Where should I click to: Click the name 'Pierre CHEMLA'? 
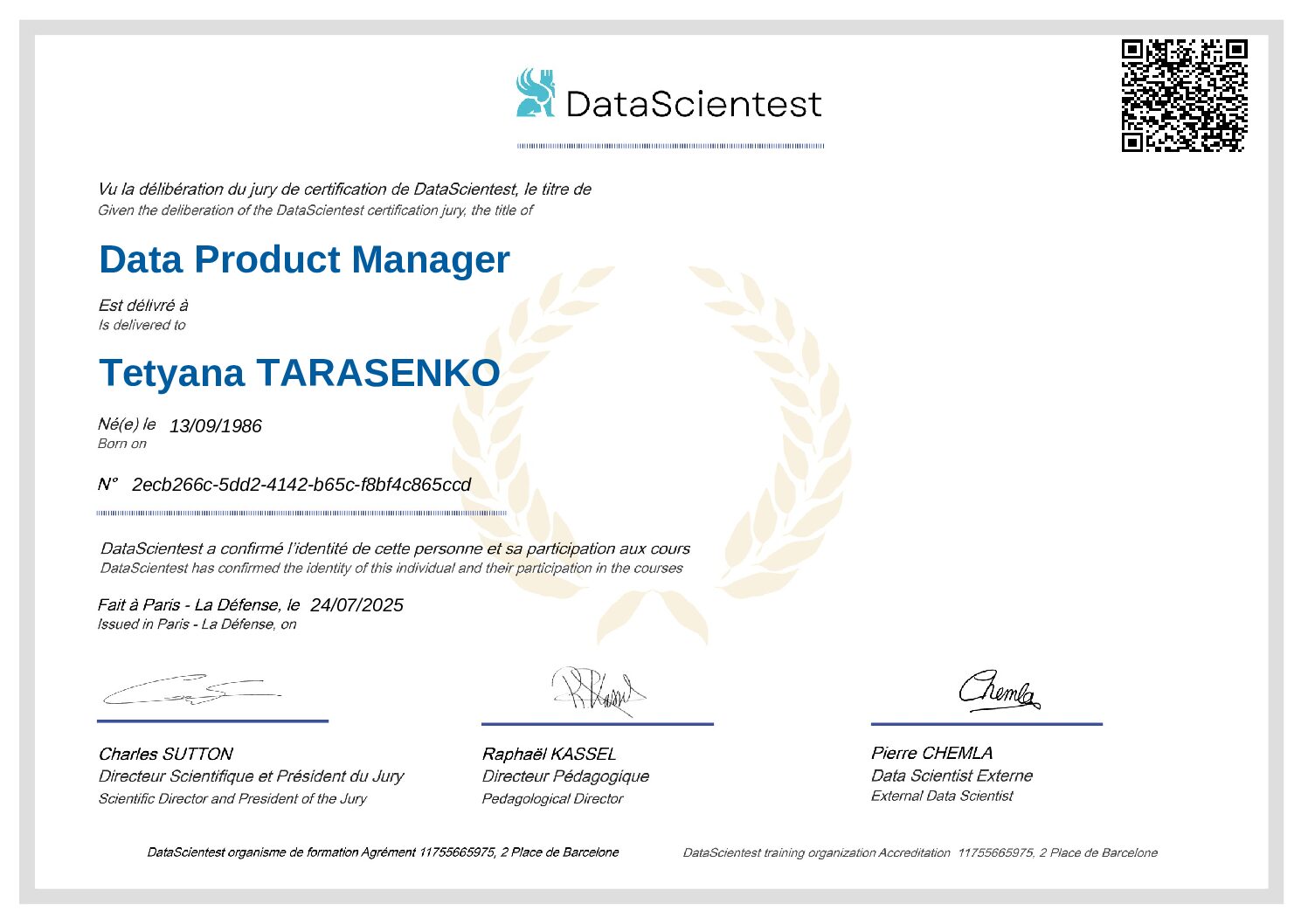click(931, 753)
